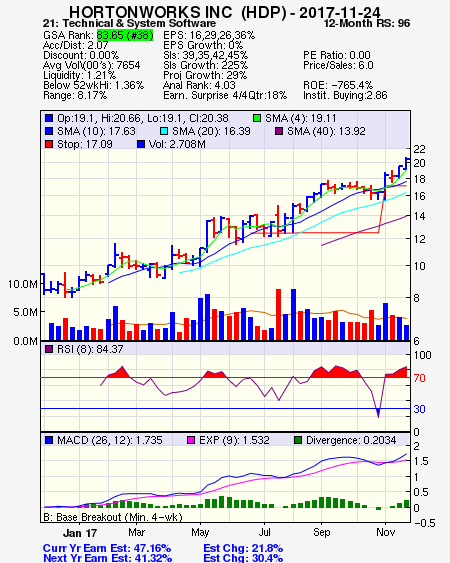
Task: Click the blue Vol legend swatch
Action: click(x=141, y=144)
